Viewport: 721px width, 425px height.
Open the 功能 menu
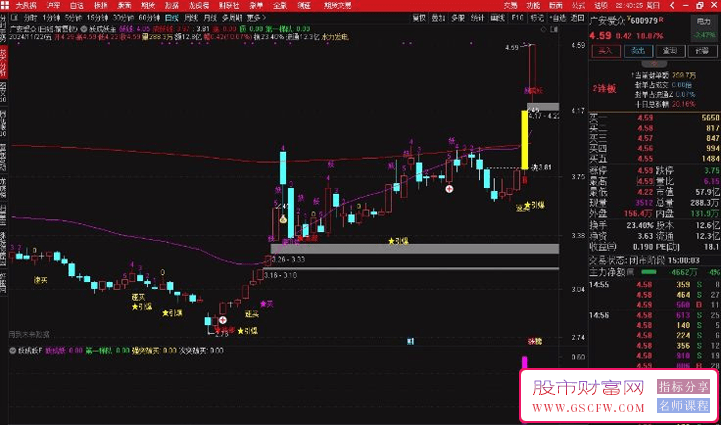click(533, 6)
